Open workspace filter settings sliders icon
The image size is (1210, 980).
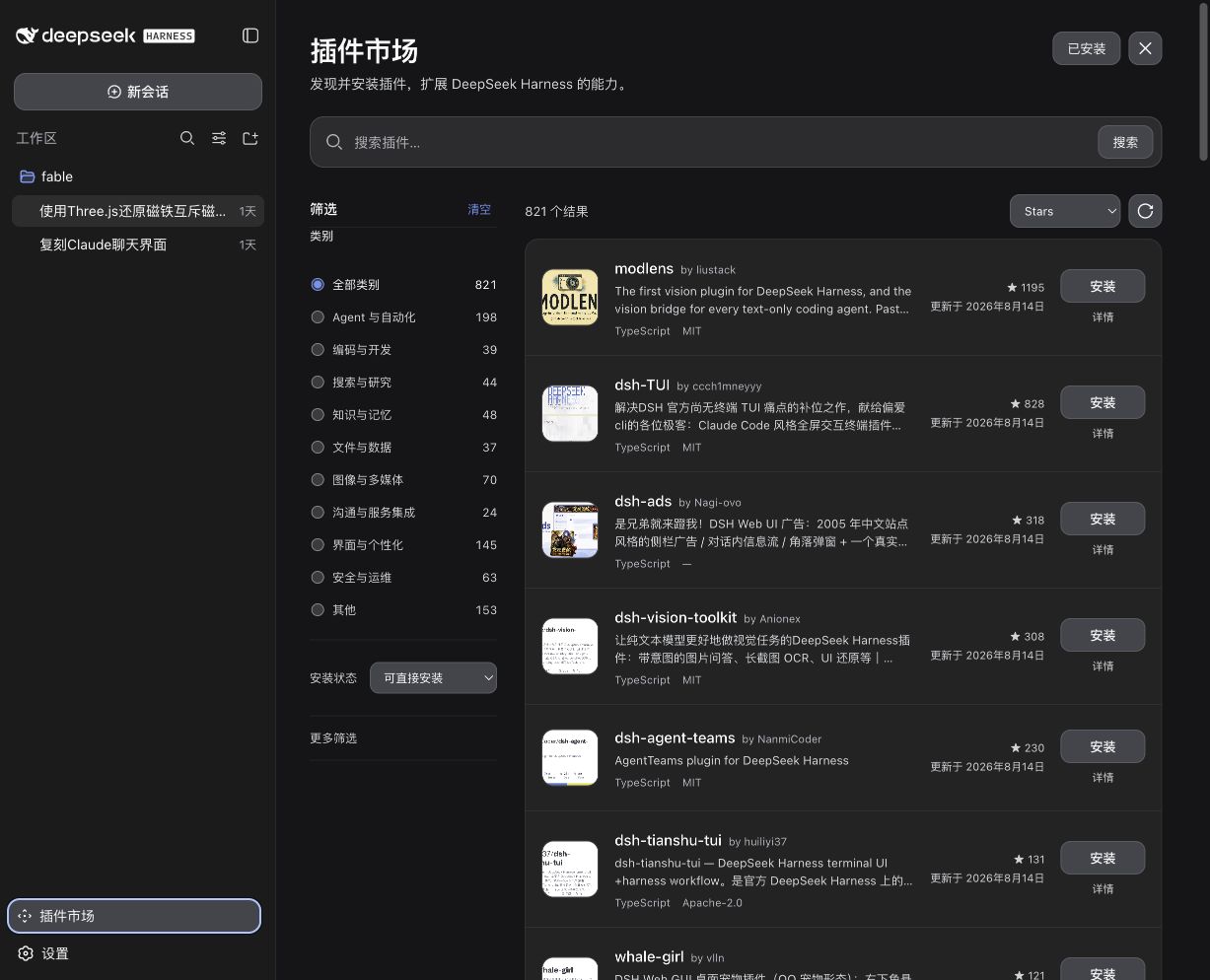219,138
